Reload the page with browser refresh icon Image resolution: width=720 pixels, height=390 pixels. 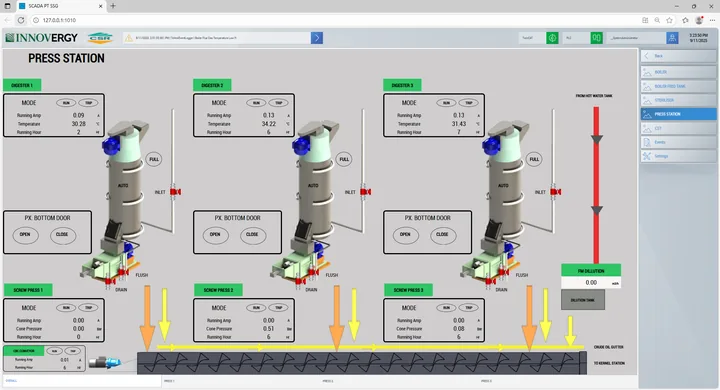pyautogui.click(x=21, y=20)
